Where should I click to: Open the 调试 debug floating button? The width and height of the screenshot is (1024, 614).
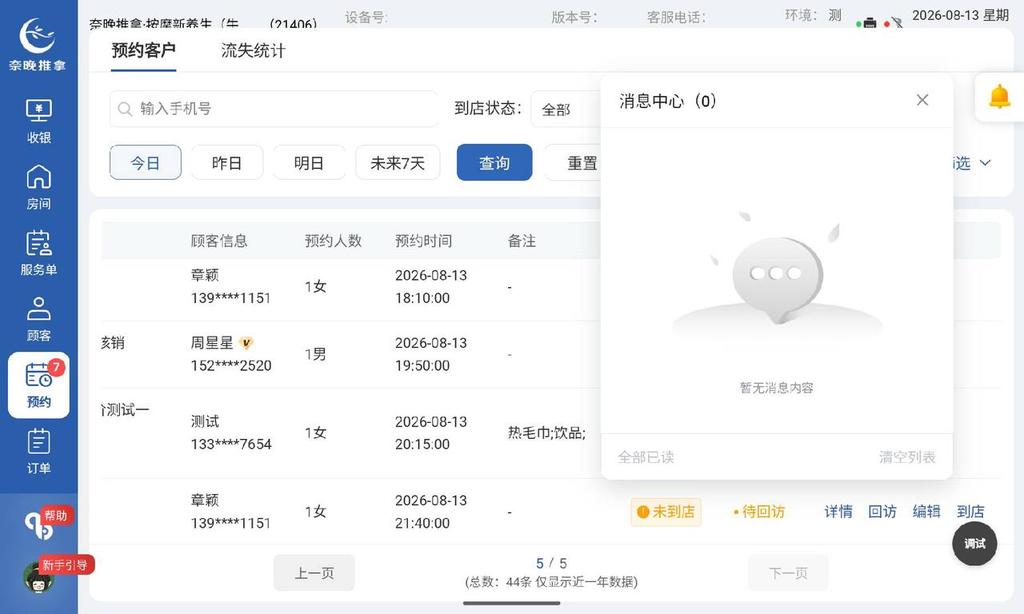(974, 543)
